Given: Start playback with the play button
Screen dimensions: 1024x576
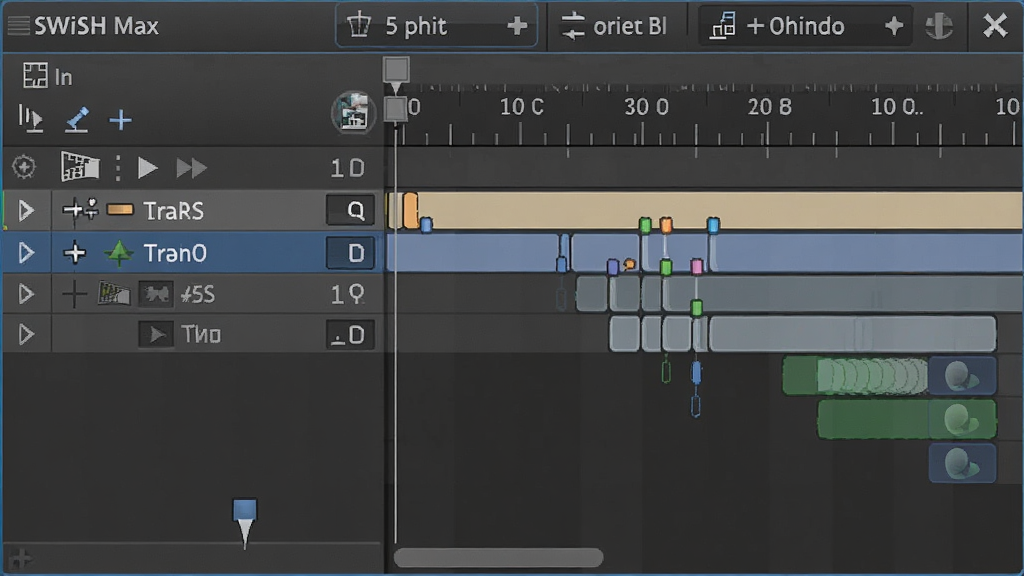Looking at the screenshot, I should pos(148,168).
